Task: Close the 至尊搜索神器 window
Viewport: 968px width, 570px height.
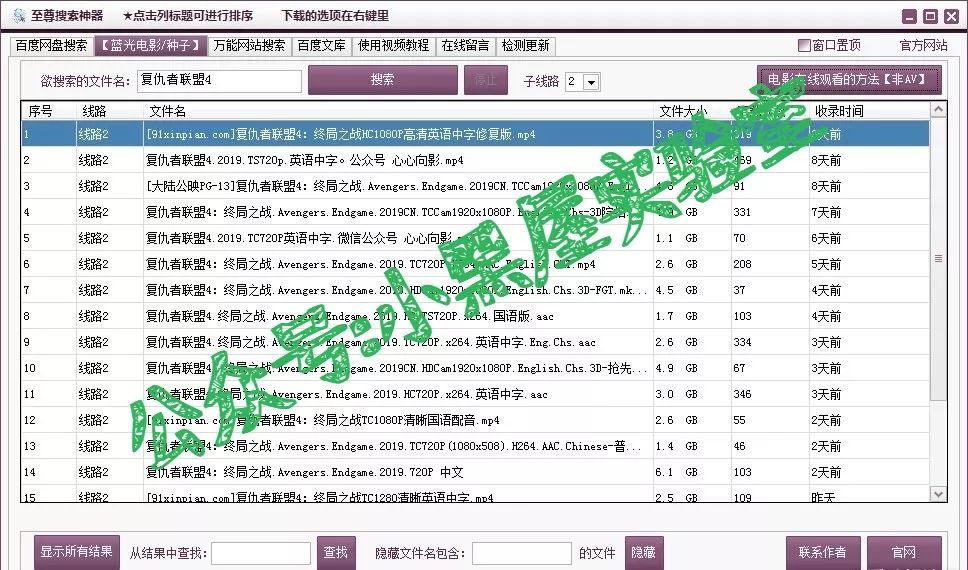Action: click(951, 17)
